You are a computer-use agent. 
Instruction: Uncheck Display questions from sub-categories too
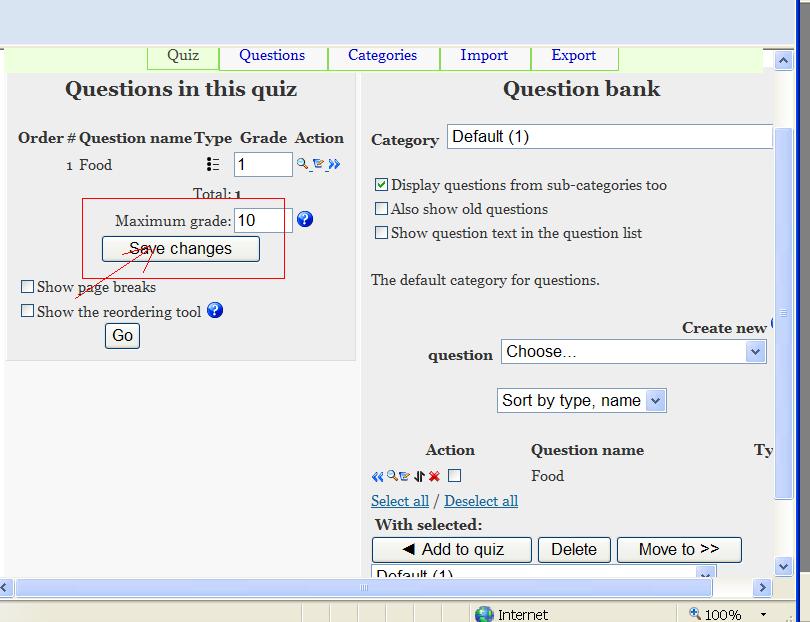381,185
